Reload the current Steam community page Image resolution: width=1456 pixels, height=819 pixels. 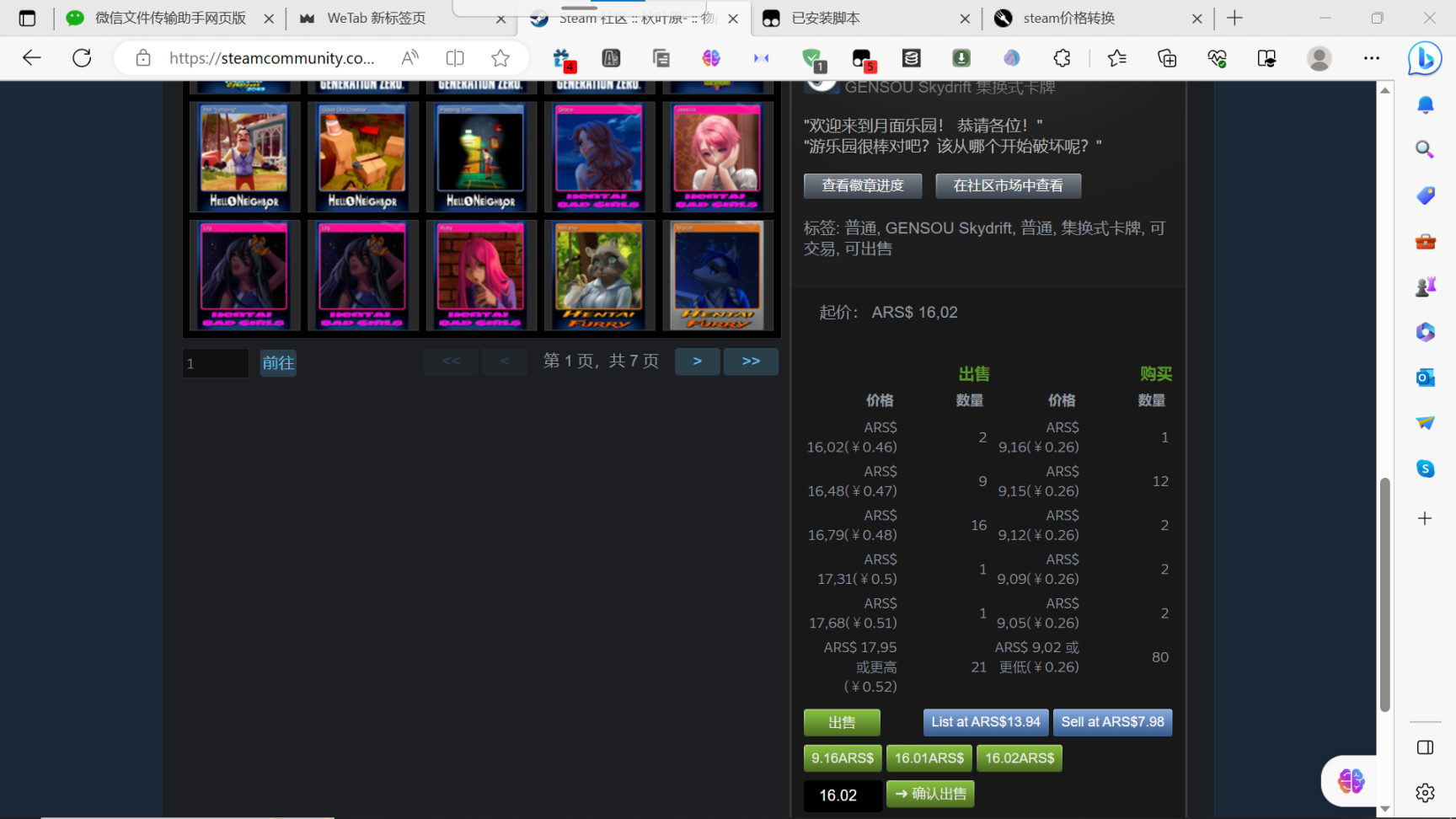pyautogui.click(x=82, y=58)
